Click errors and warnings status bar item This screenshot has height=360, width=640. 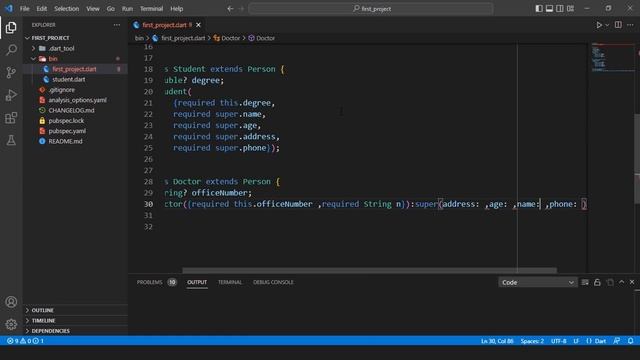(x=25, y=341)
